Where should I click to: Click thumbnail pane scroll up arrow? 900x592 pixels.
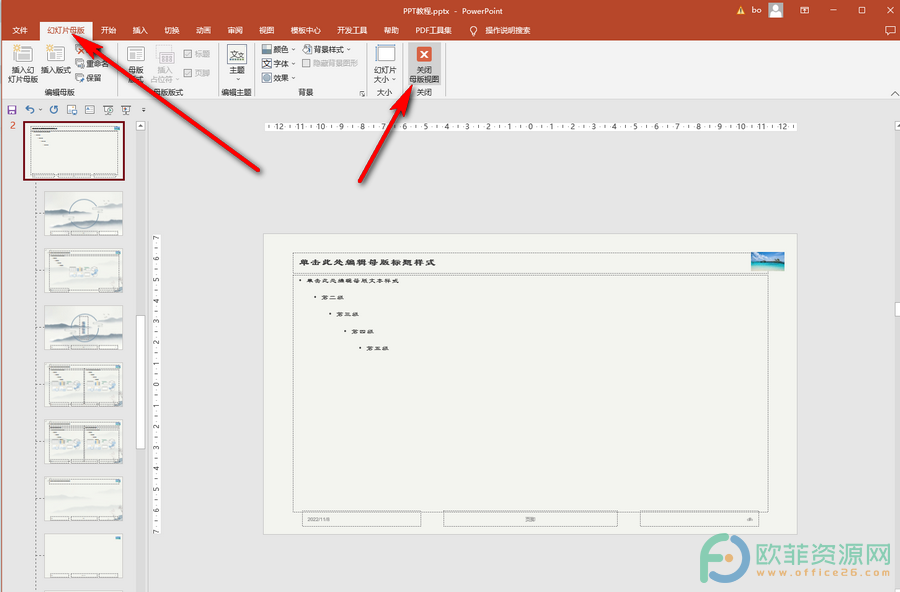click(141, 126)
